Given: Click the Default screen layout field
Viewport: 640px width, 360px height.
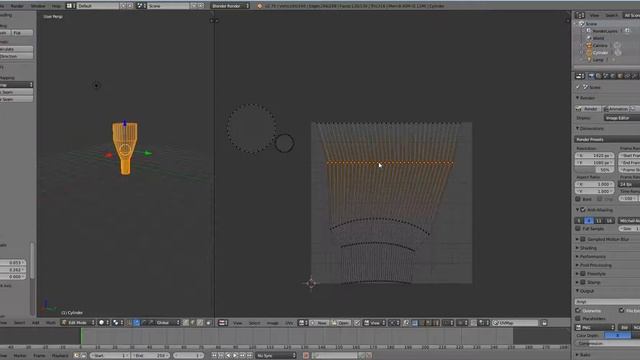Looking at the screenshot, I should point(98,6).
